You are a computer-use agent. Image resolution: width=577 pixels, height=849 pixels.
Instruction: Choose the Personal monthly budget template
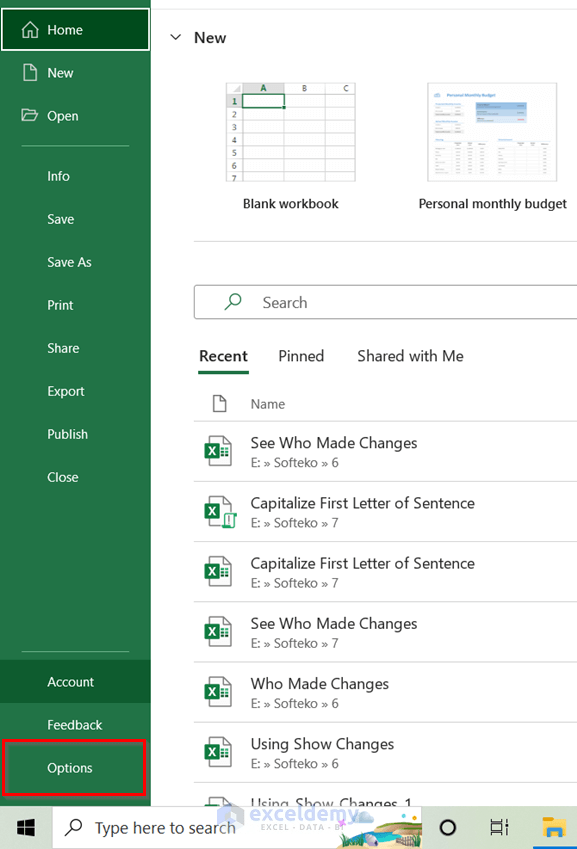click(x=492, y=131)
